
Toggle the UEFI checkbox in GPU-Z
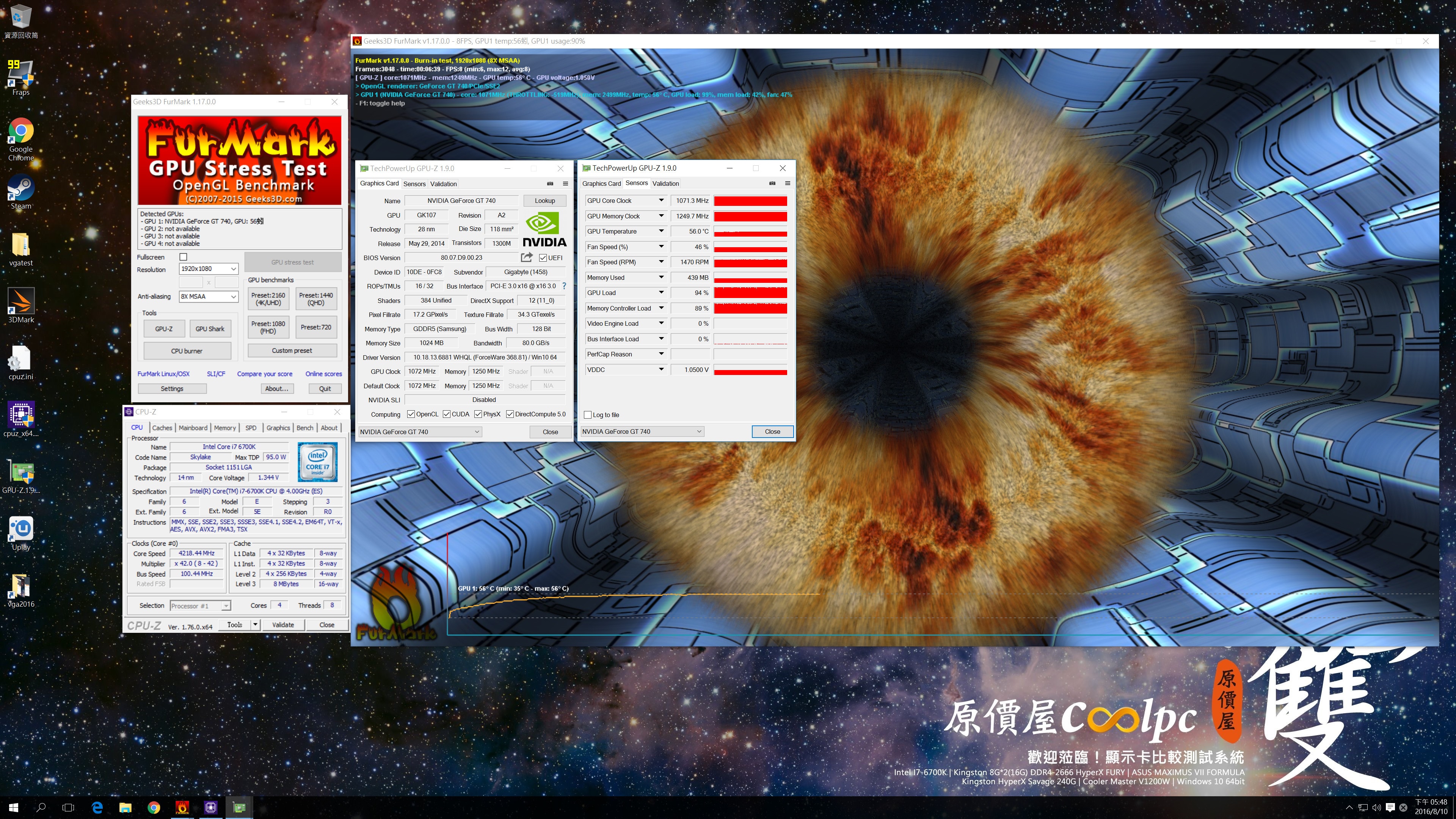click(543, 258)
